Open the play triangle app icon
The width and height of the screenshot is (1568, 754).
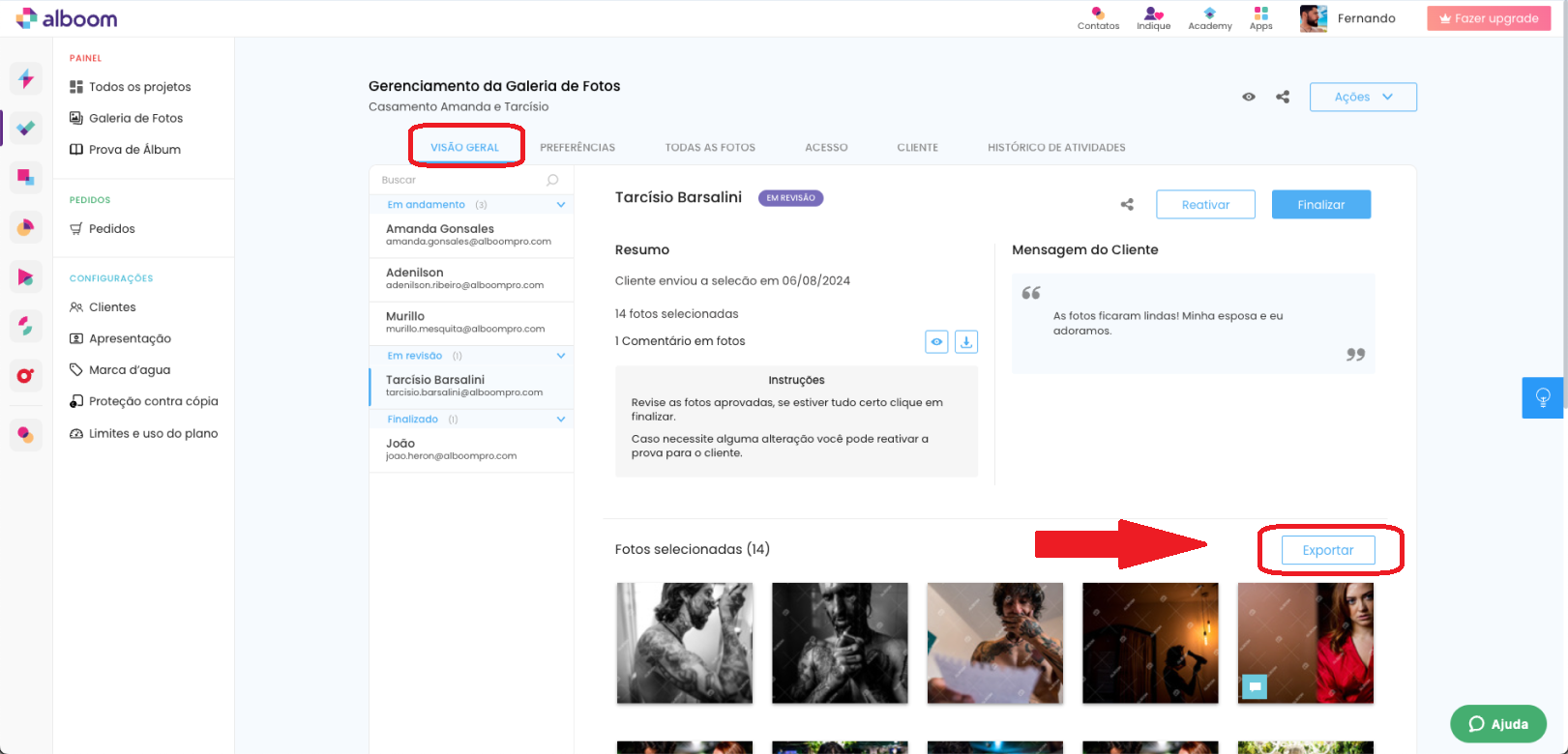click(26, 276)
